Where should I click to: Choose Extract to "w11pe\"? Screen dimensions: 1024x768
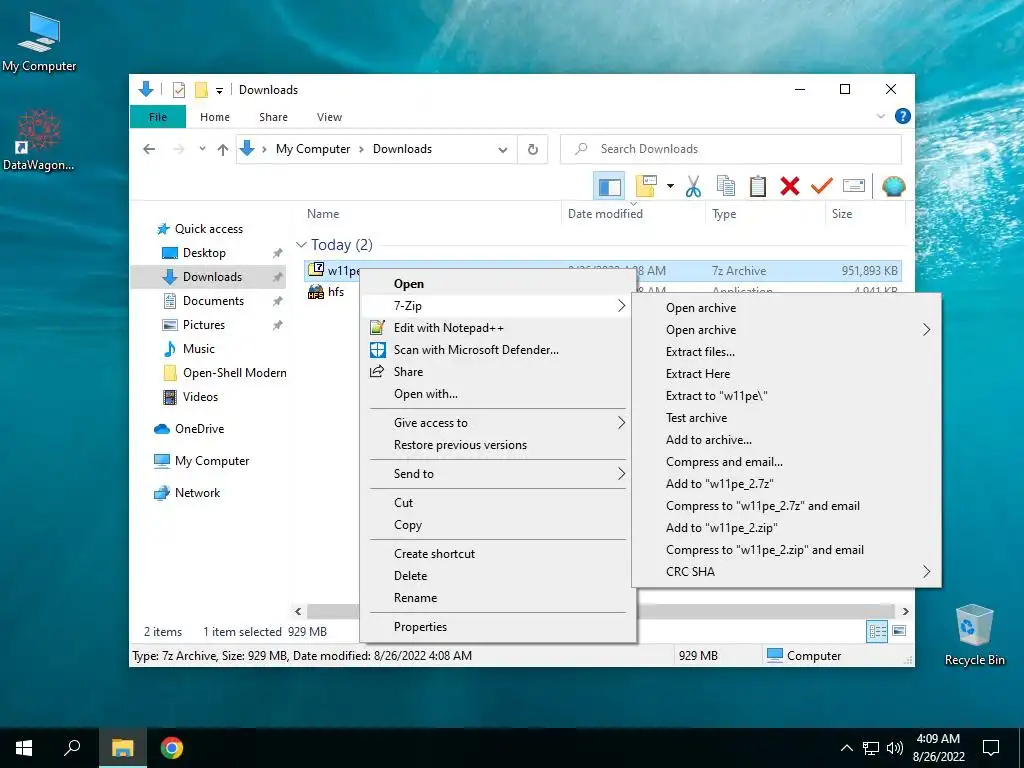(x=786, y=396)
